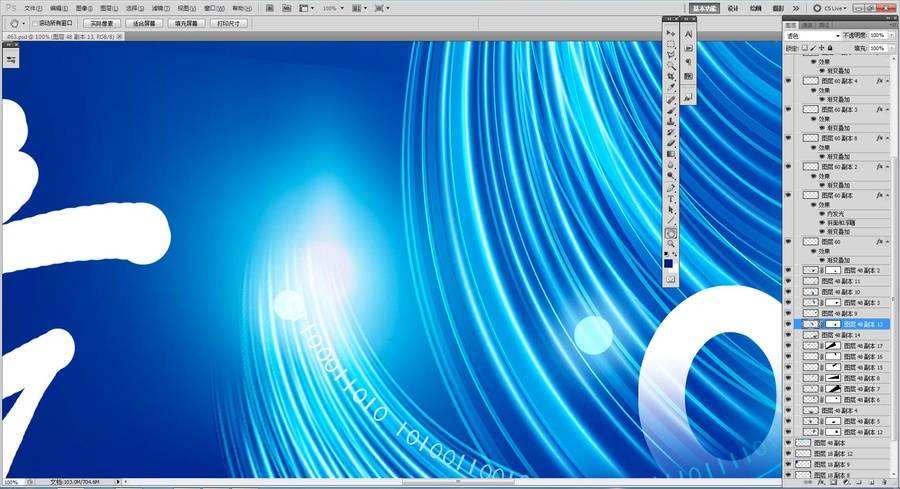Switch to the 基本功能 workspace
This screenshot has width=900, height=489.
coord(704,9)
